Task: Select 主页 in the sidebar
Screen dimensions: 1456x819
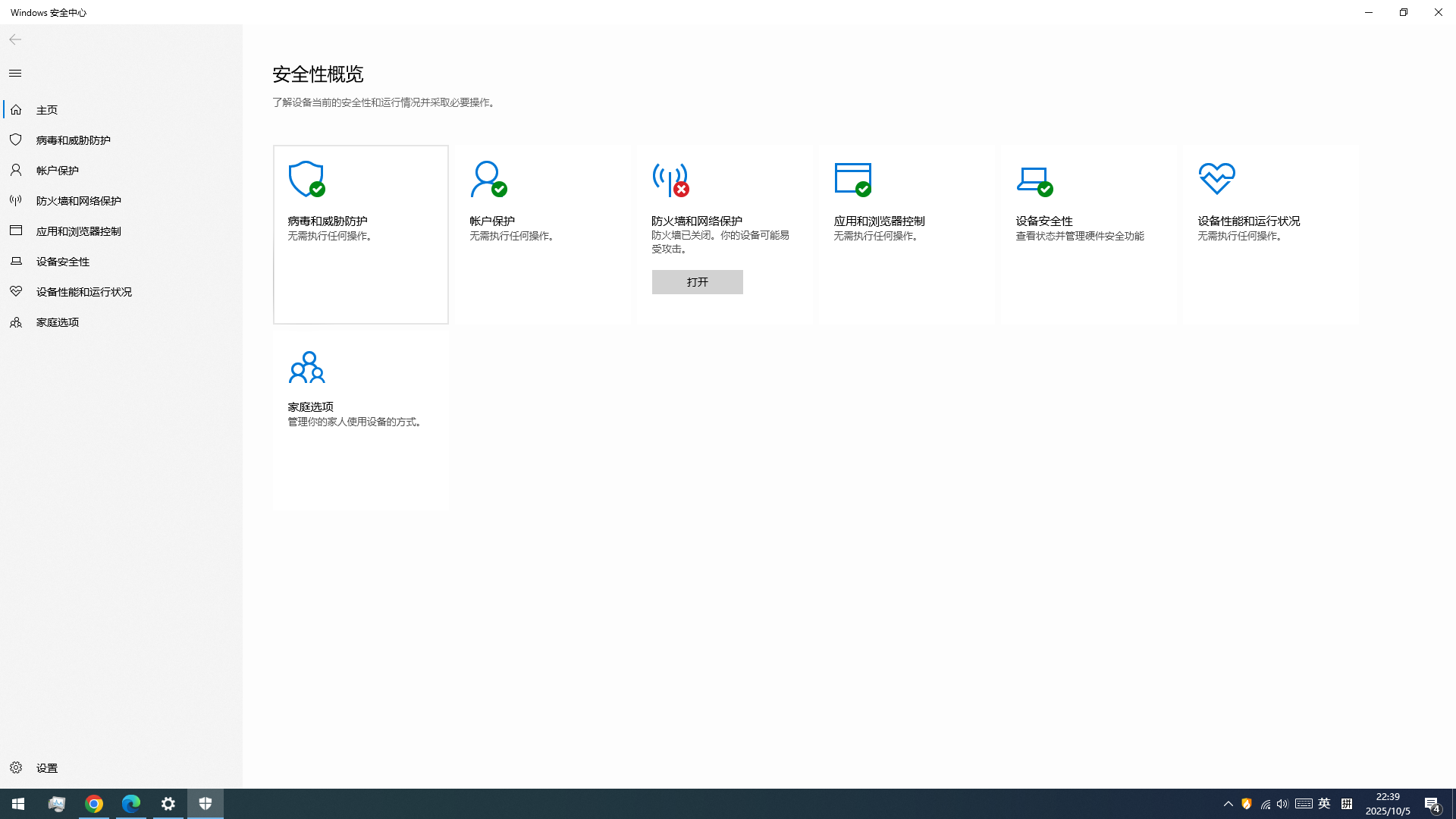Action: [47, 110]
